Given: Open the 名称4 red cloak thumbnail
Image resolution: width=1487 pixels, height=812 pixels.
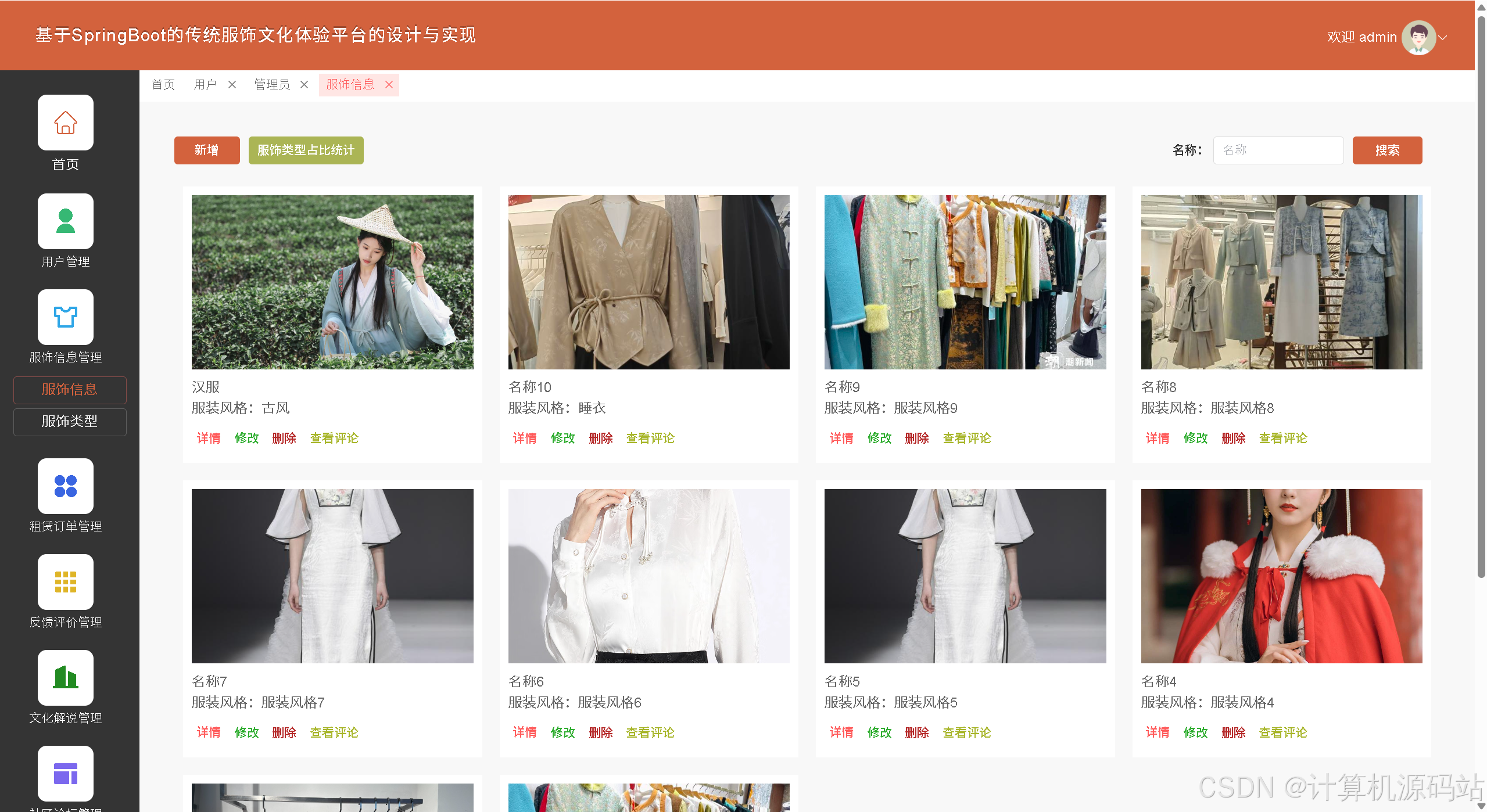Looking at the screenshot, I should click(x=1281, y=576).
